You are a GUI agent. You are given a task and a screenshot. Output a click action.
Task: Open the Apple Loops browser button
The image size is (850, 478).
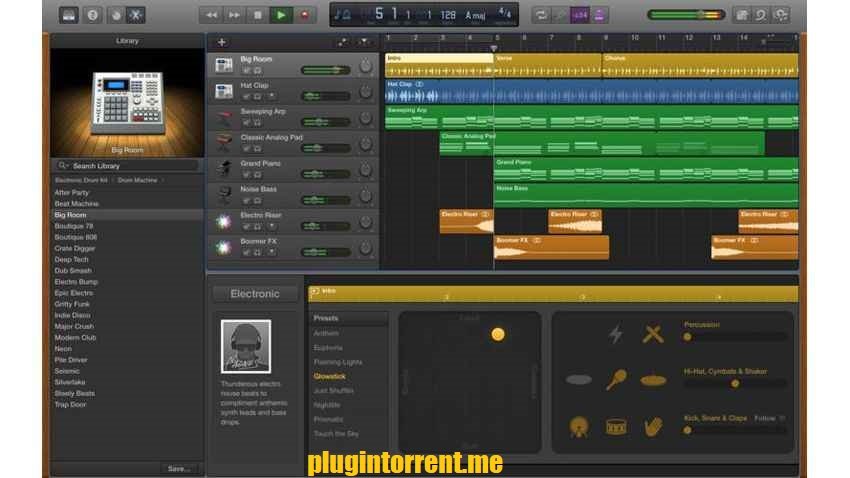point(761,15)
